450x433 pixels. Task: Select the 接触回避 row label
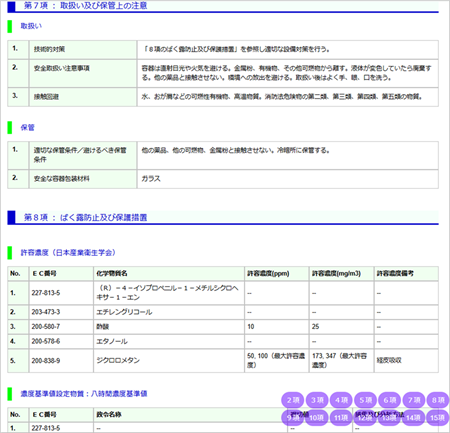click(x=46, y=97)
